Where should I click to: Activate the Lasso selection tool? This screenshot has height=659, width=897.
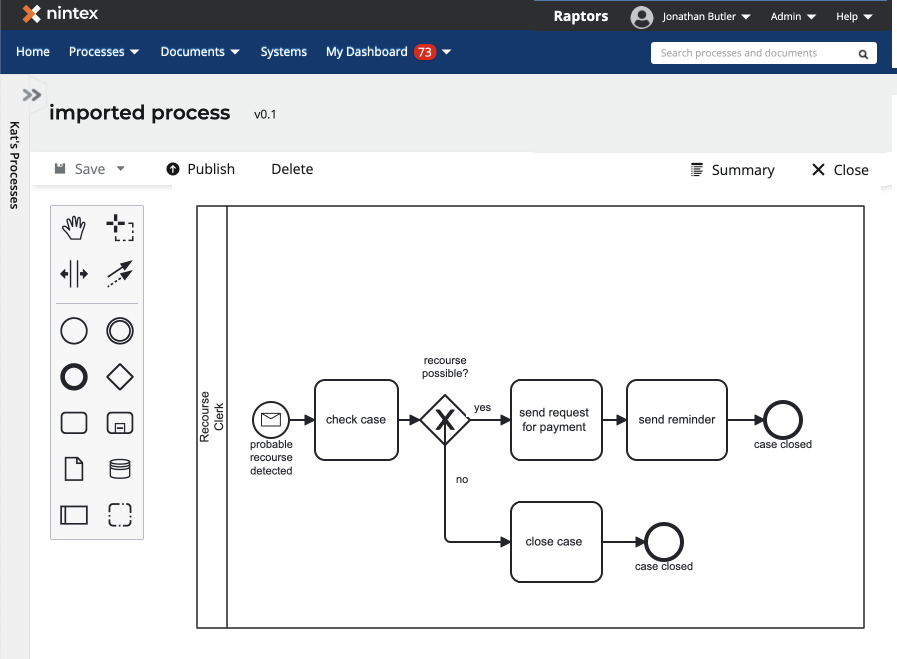pyautogui.click(x=120, y=228)
